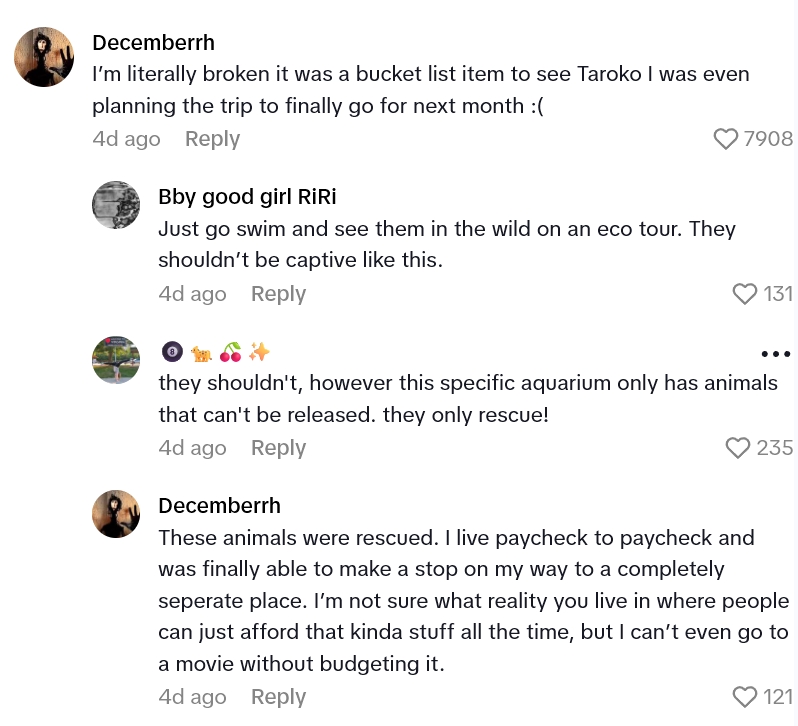Open three-dot menu on emoji user's comment
Viewport: 798px width, 726px height.
pos(776,354)
